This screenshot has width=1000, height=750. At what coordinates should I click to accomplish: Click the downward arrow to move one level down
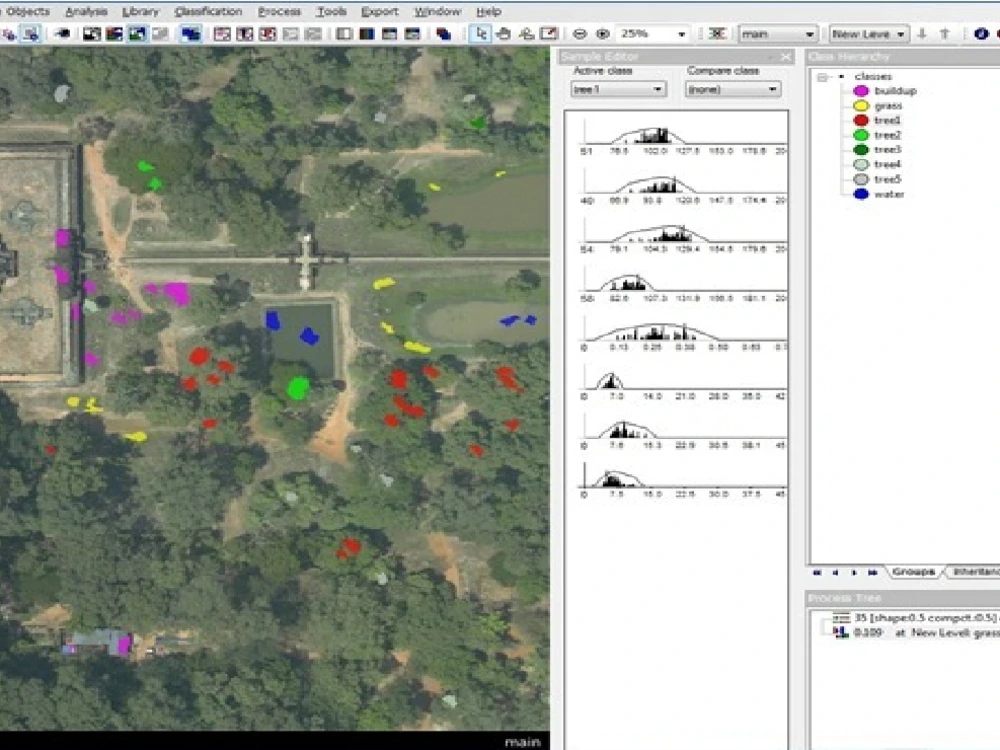click(923, 33)
